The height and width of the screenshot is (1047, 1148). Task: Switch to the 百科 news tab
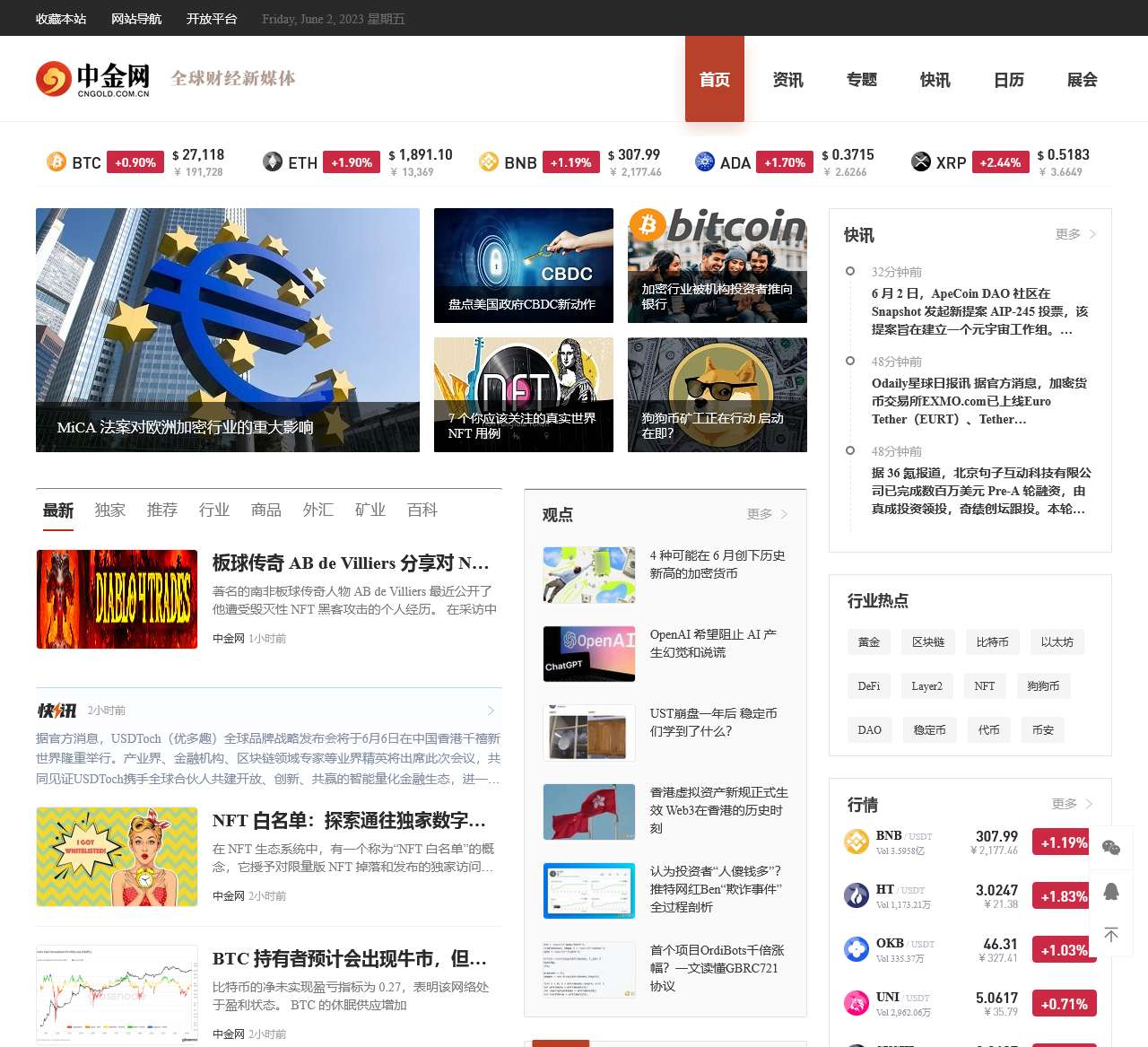pyautogui.click(x=422, y=510)
